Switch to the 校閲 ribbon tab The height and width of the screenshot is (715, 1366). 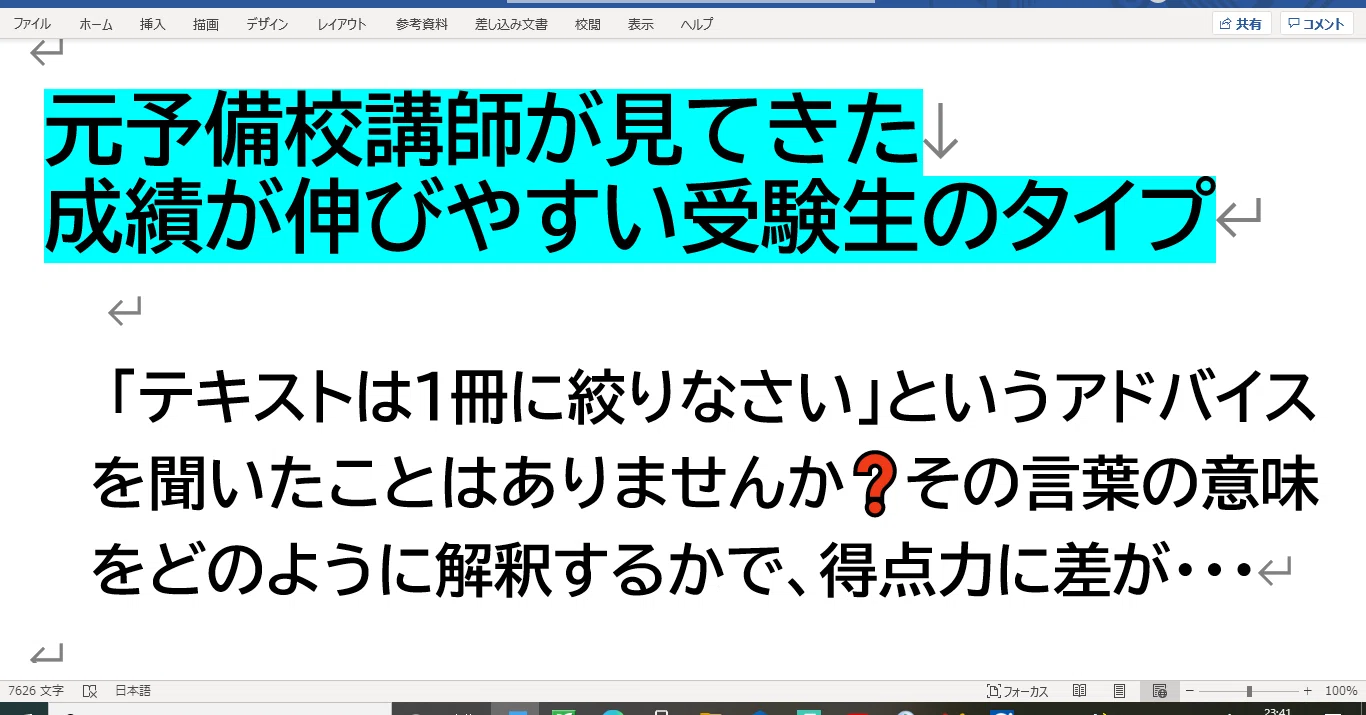tap(588, 24)
